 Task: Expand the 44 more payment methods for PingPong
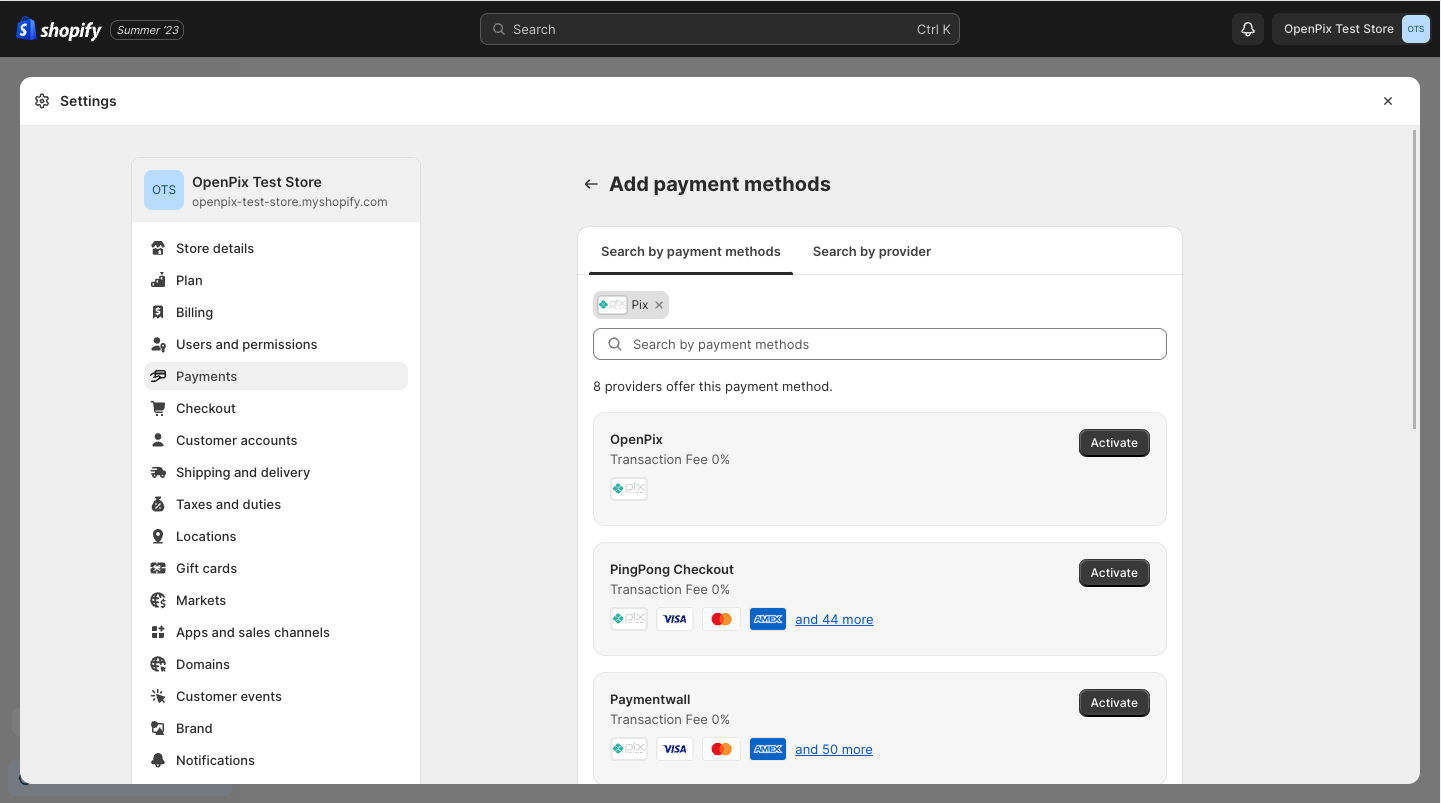click(833, 618)
